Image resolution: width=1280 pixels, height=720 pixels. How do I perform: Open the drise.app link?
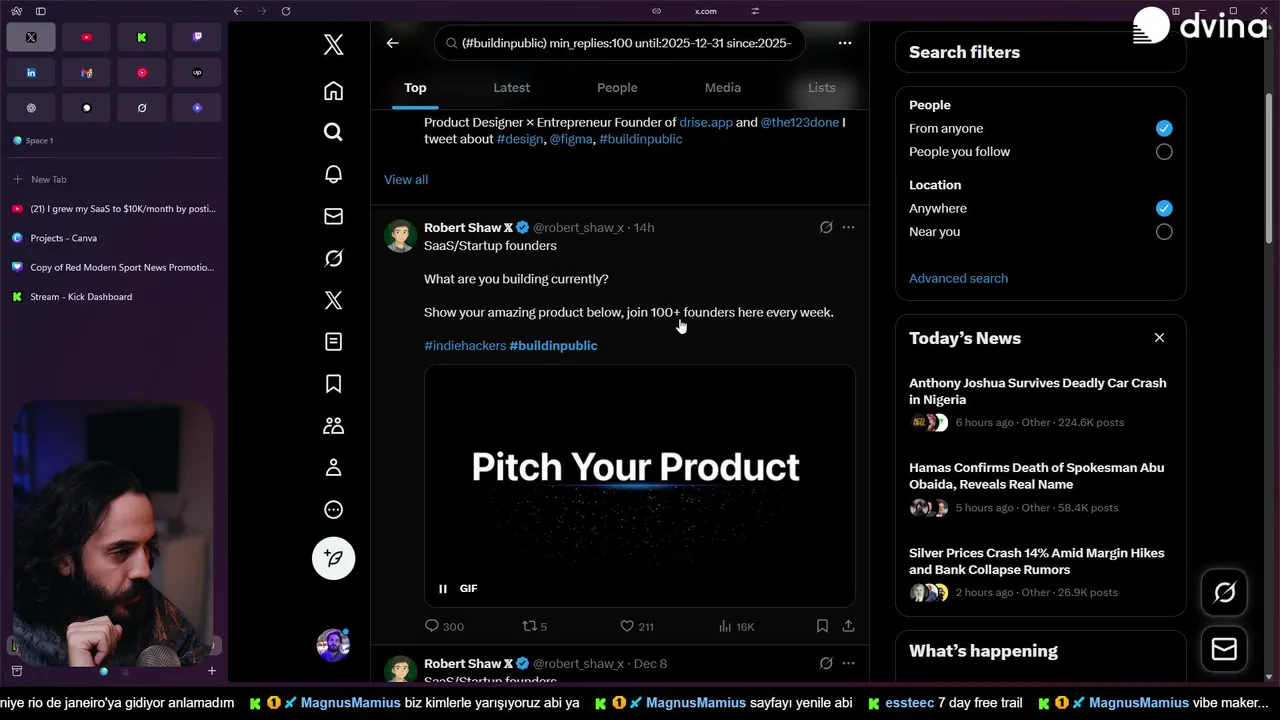pyautogui.click(x=706, y=122)
